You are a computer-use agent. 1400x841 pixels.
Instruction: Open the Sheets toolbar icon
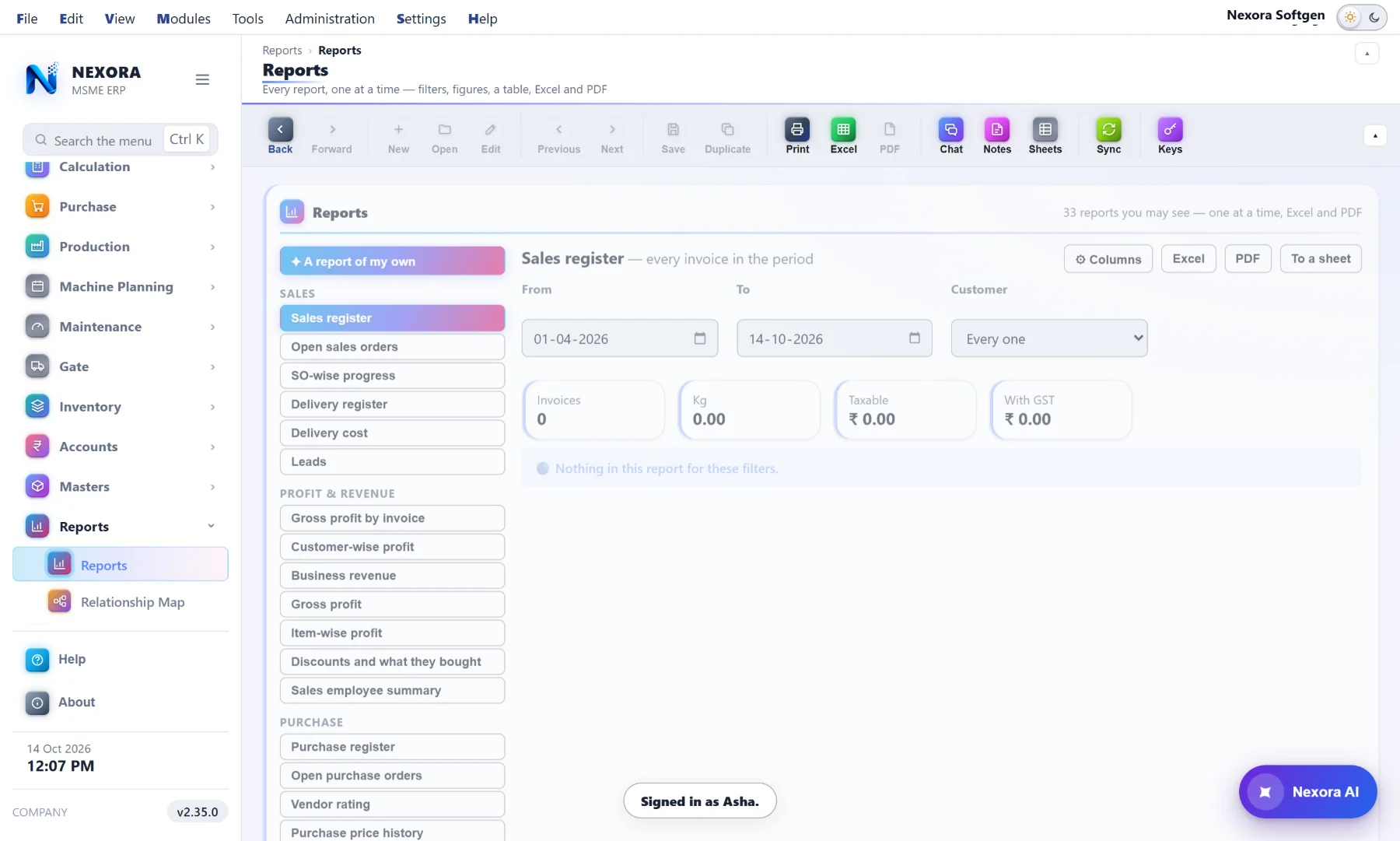[1045, 129]
